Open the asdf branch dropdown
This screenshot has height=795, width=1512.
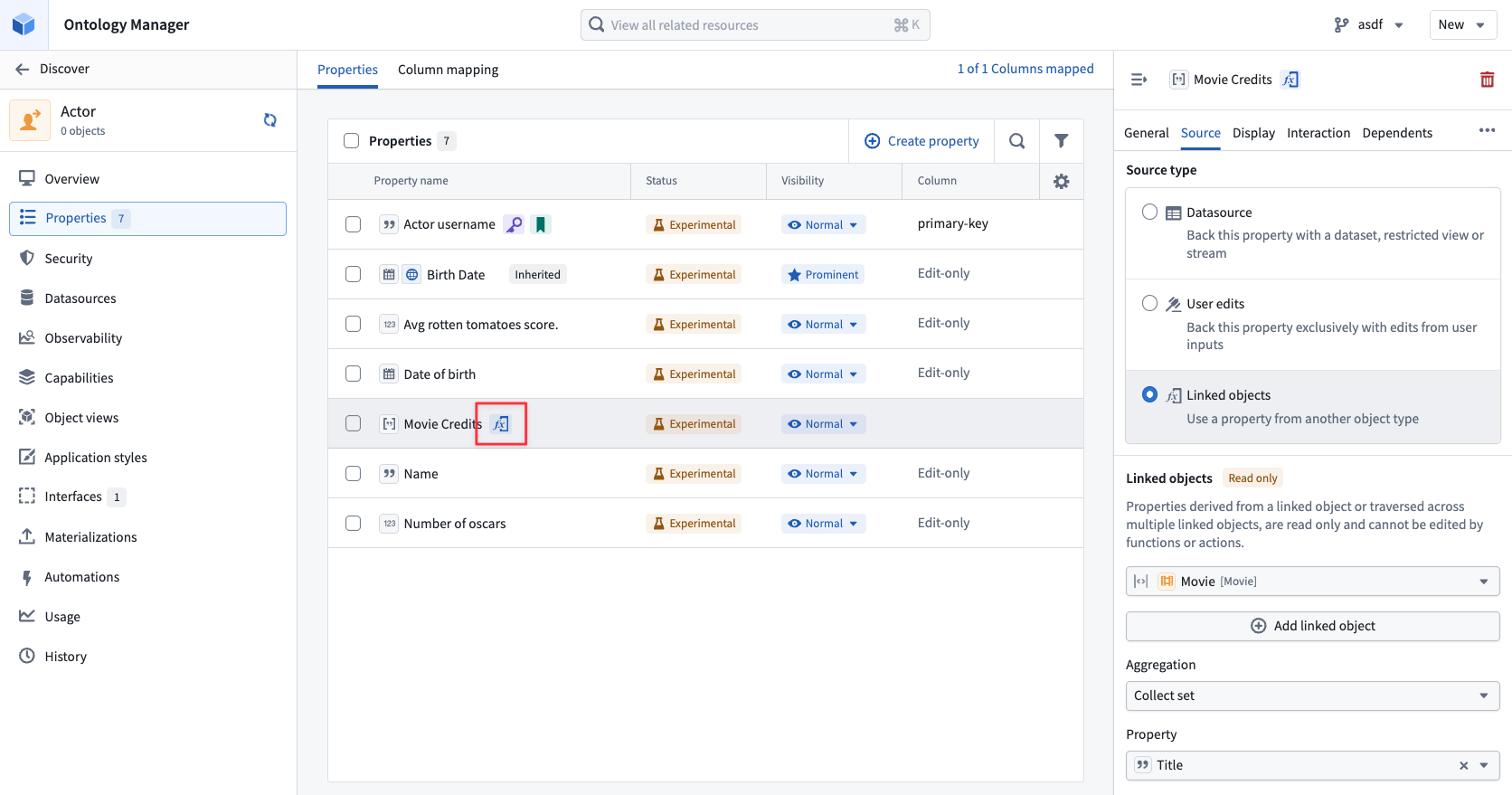pyautogui.click(x=1369, y=24)
